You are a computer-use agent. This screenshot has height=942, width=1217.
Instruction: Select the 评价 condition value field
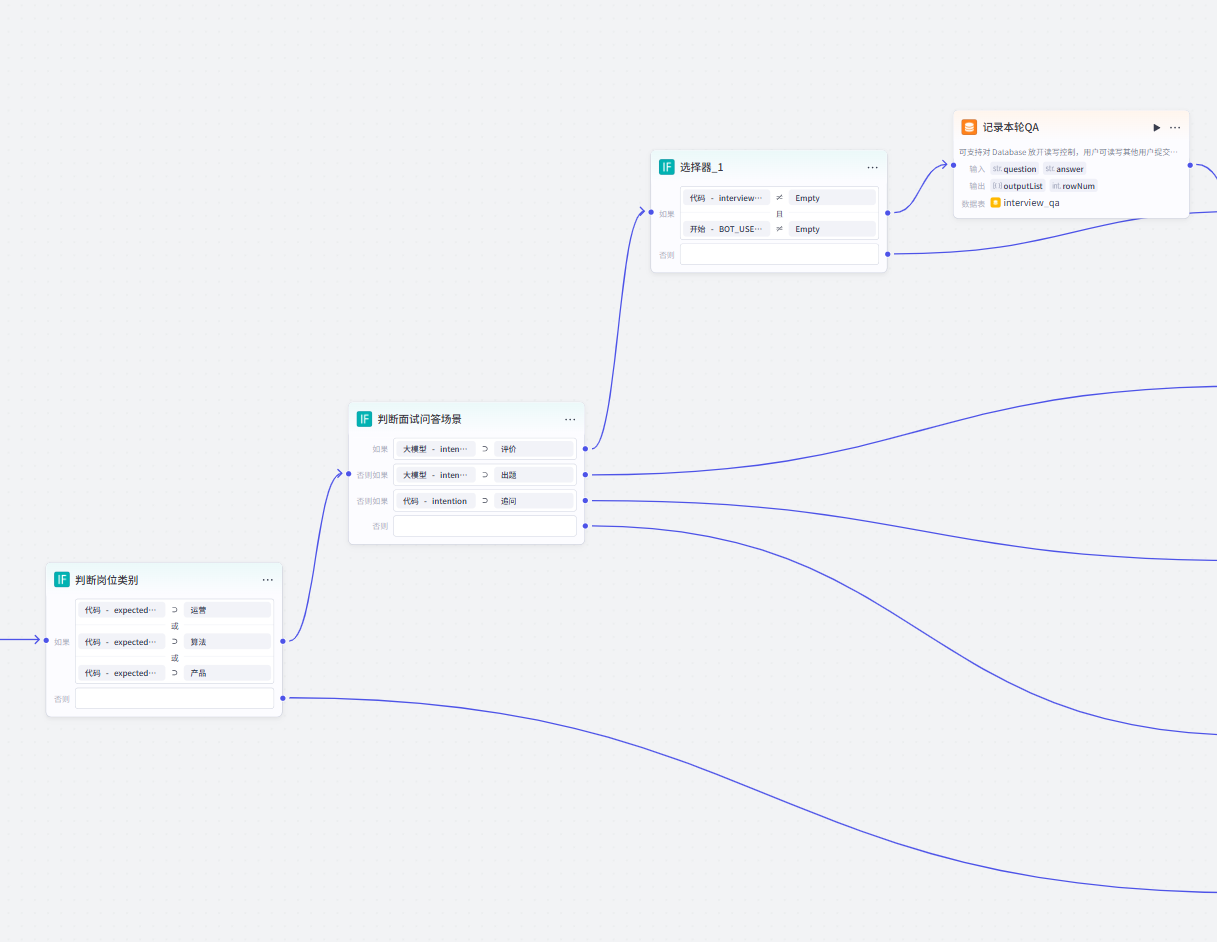533,449
